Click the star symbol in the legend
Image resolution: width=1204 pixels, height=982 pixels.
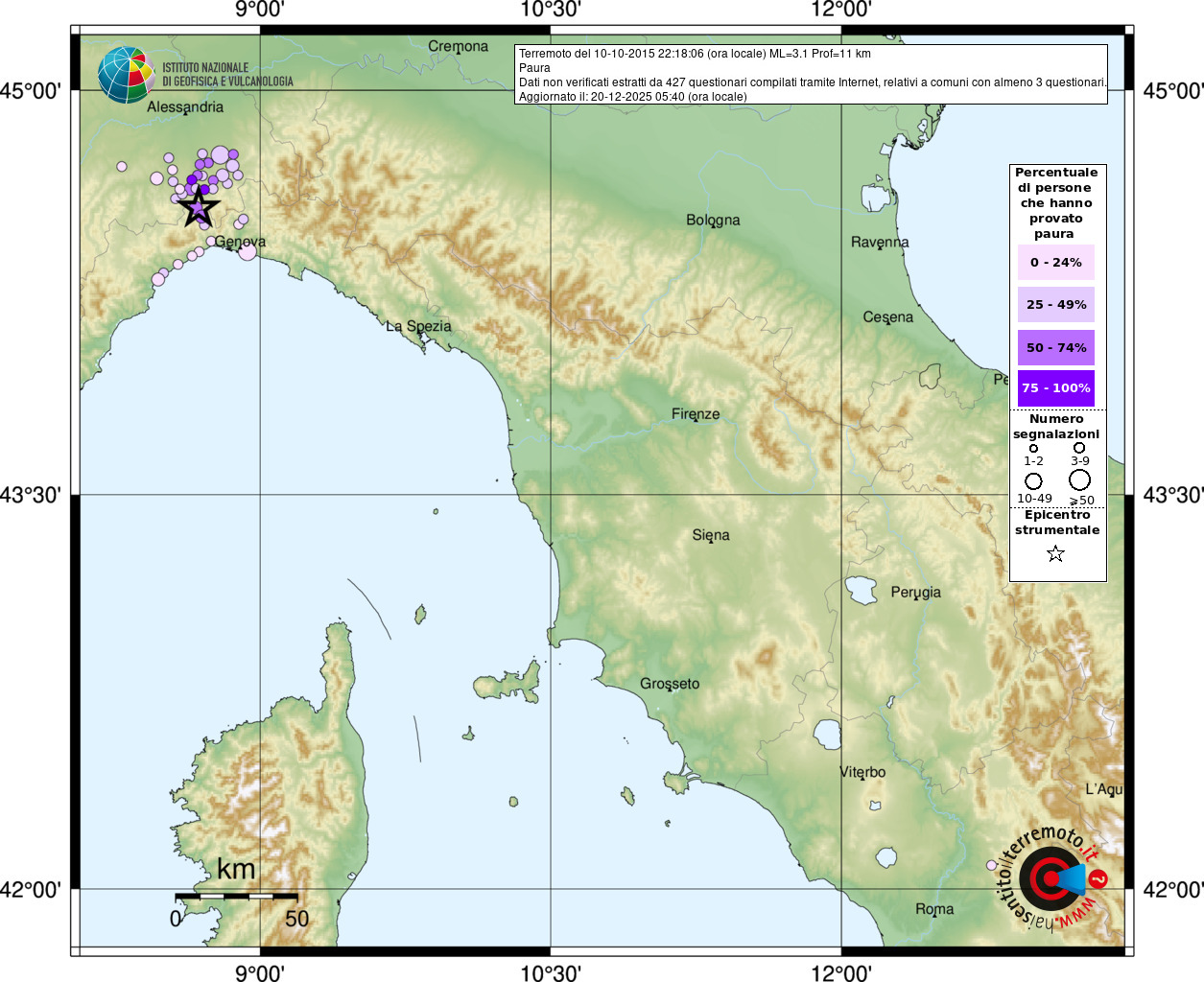[x=1055, y=553]
